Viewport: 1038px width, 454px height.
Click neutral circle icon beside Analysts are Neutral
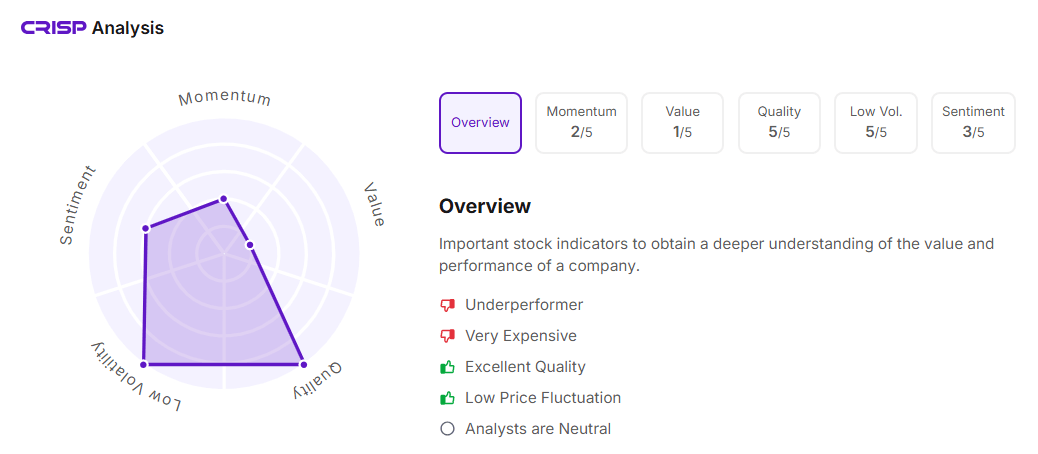447,429
